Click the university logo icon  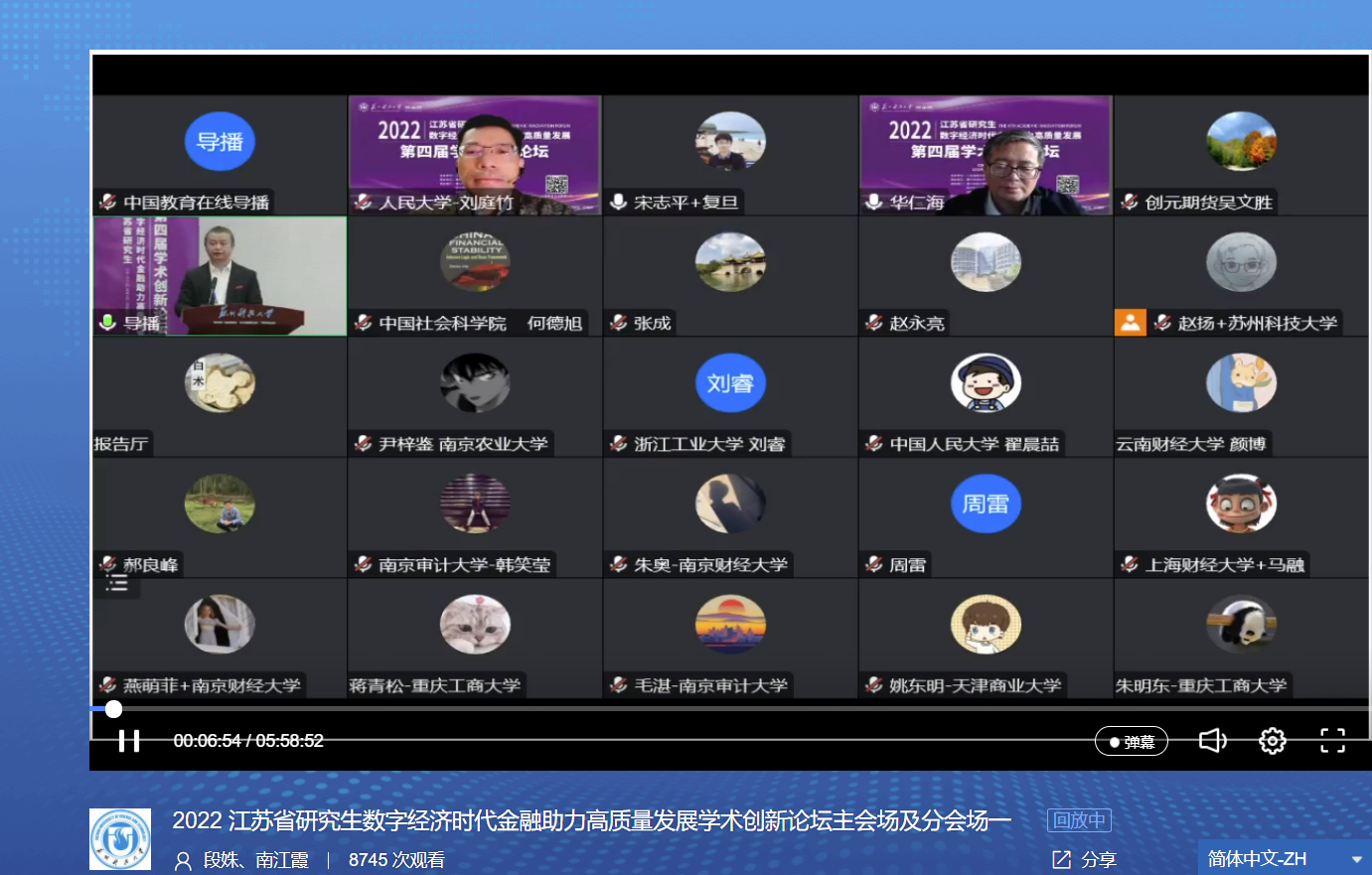click(120, 839)
